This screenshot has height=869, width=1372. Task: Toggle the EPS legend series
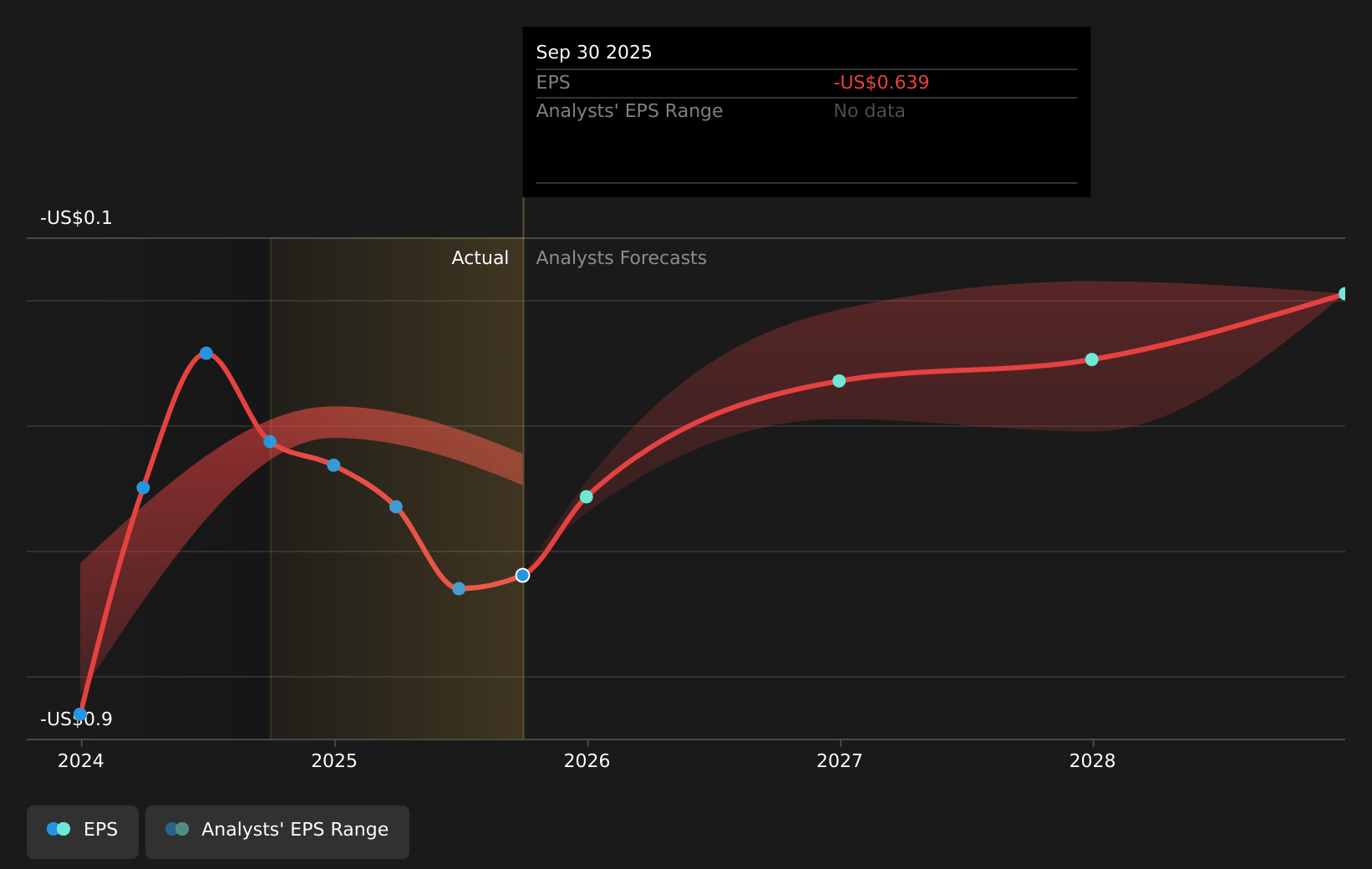click(83, 830)
